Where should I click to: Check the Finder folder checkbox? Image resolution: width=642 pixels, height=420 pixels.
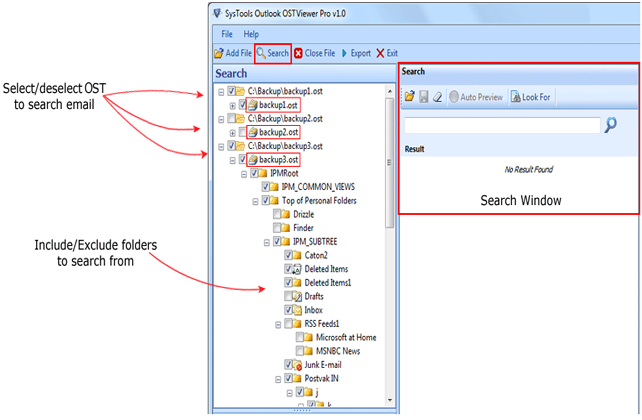point(277,228)
